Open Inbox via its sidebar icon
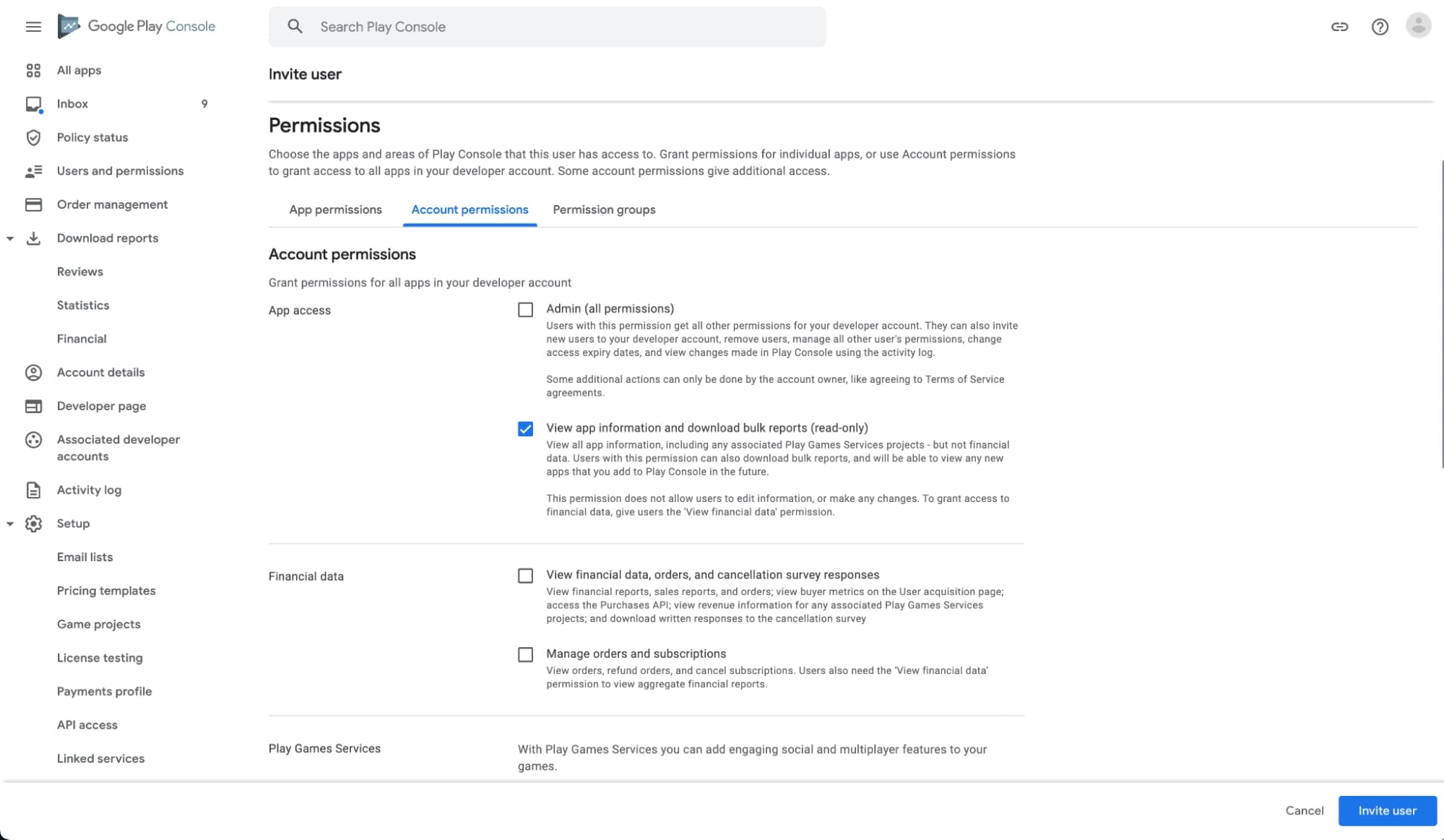Viewport: 1444px width, 840px height. pyautogui.click(x=33, y=104)
